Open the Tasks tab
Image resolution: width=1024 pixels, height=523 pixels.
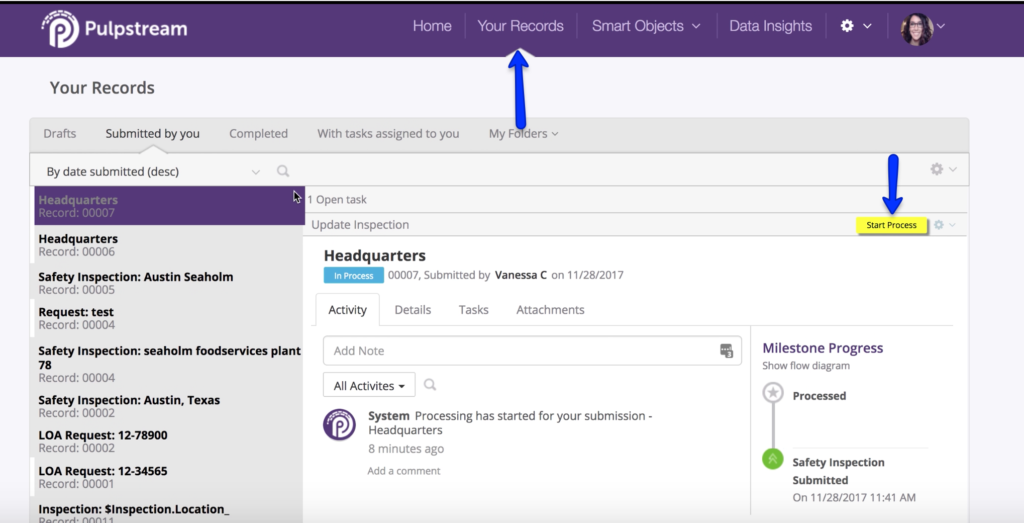click(x=473, y=309)
